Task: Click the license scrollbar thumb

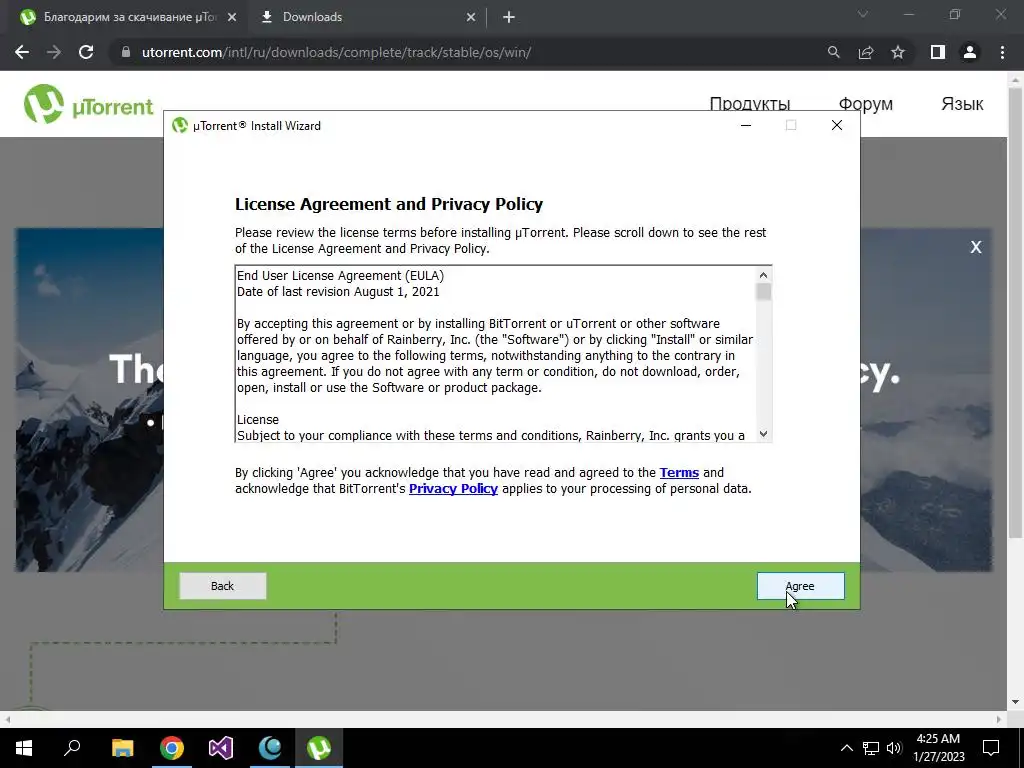Action: point(763,291)
